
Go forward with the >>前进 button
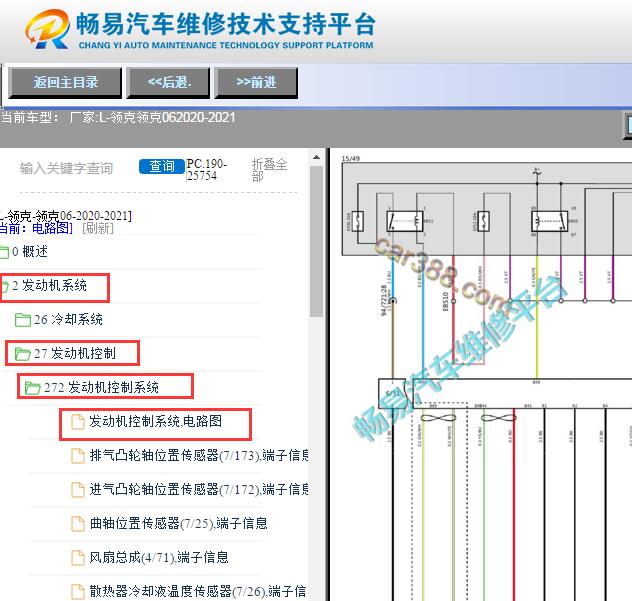pos(256,83)
